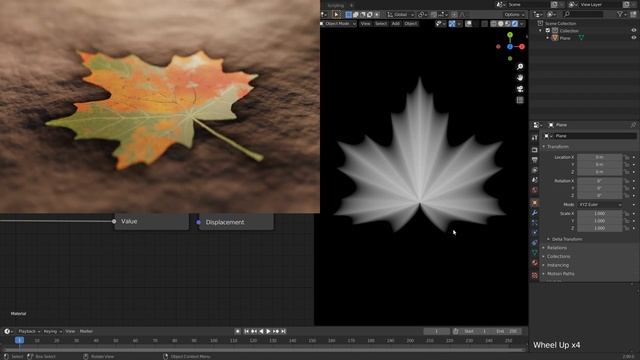
Task: Click the Location X value field
Action: 600,157
